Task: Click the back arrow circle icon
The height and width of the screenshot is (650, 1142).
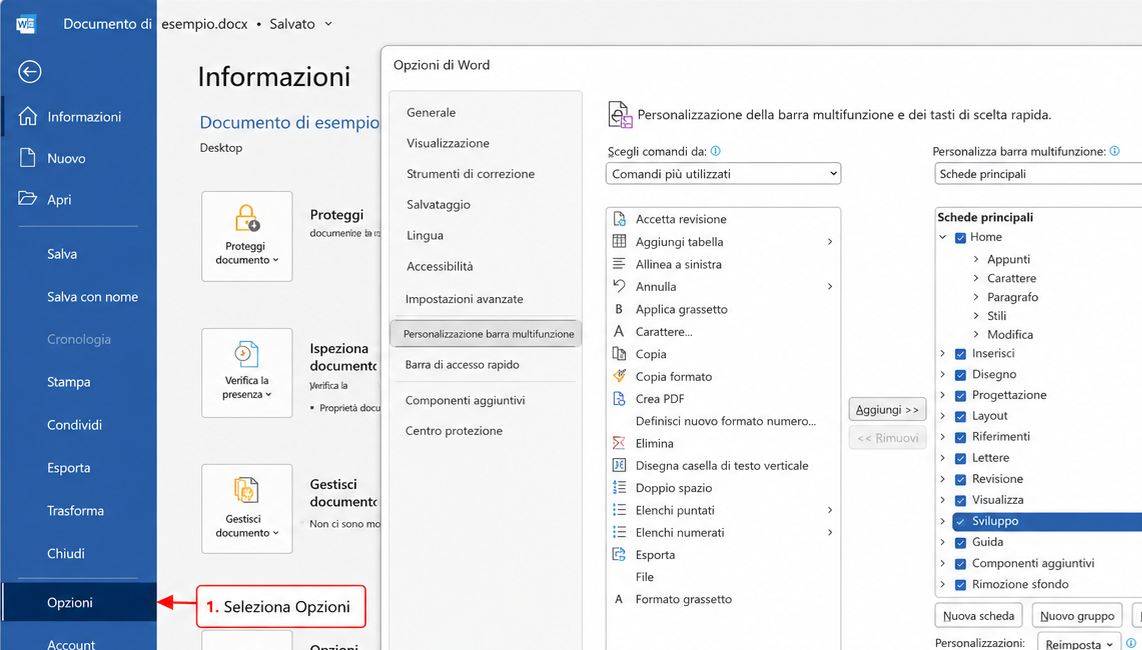Action: coord(30,71)
